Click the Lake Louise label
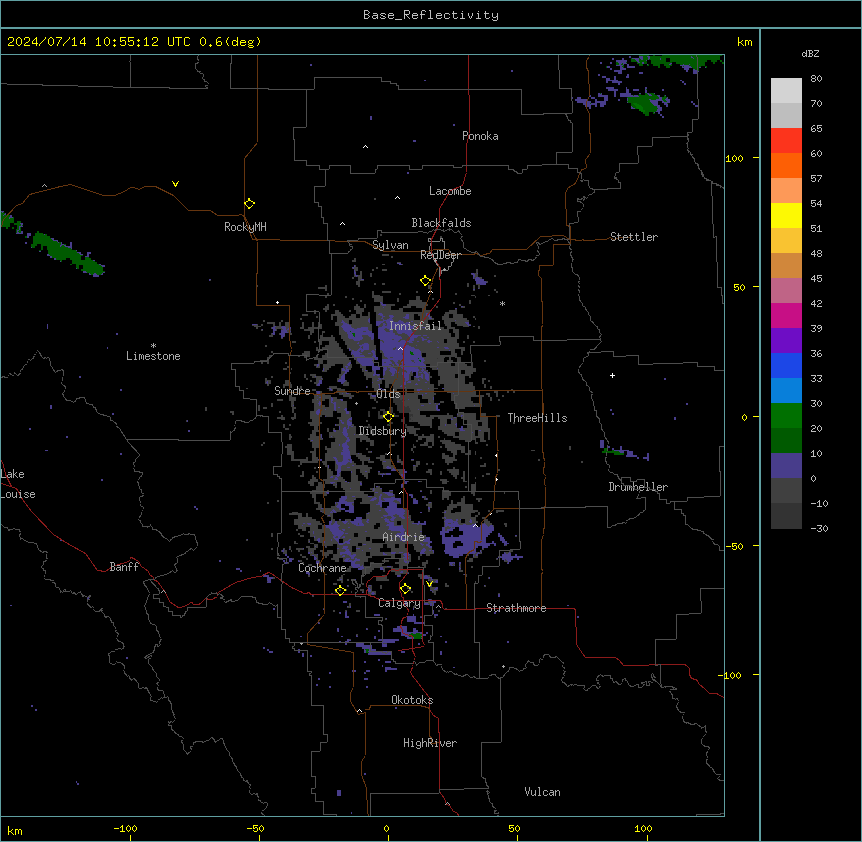Viewport: 862px width, 842px height. 18,484
